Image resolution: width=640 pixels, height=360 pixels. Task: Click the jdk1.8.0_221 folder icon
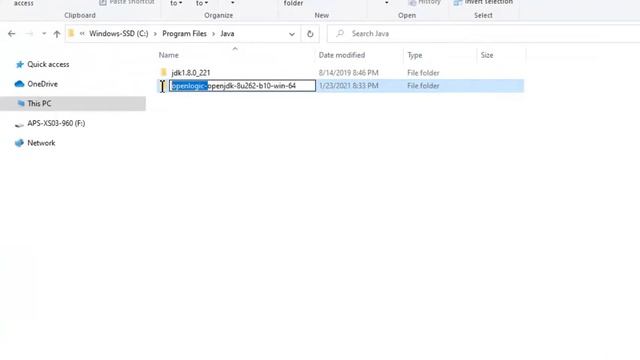164,73
